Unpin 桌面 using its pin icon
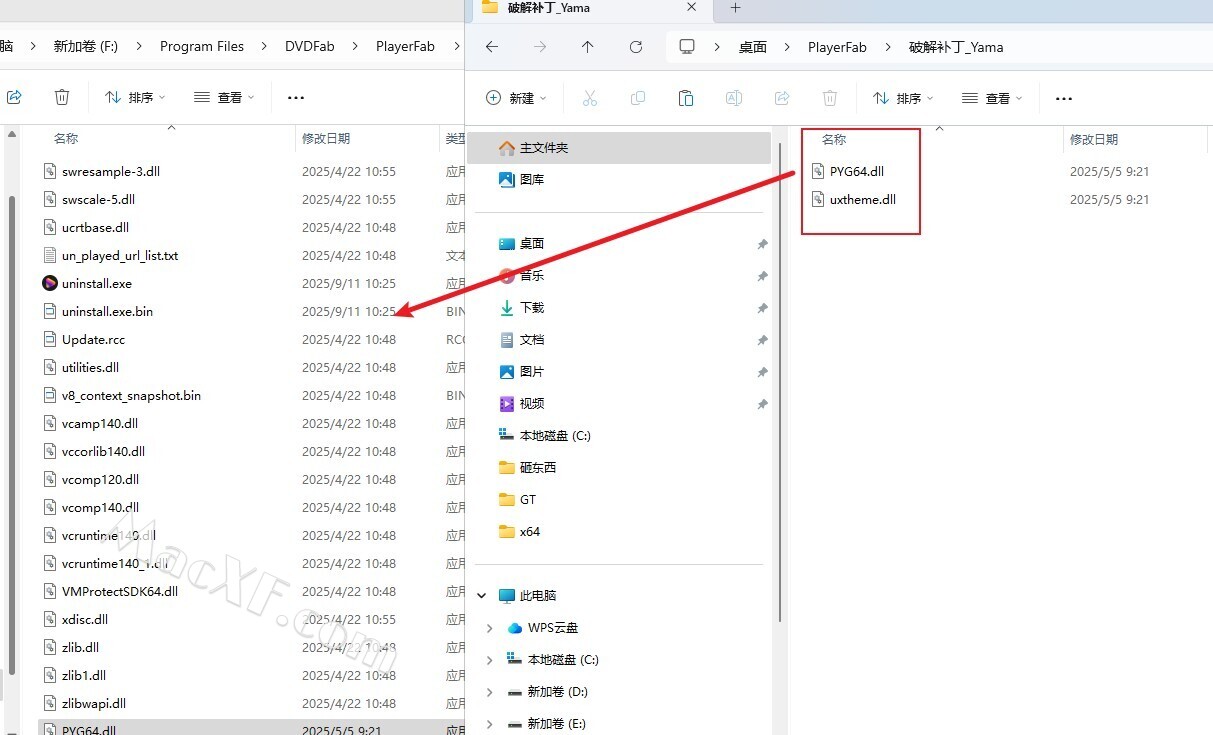 (x=762, y=244)
